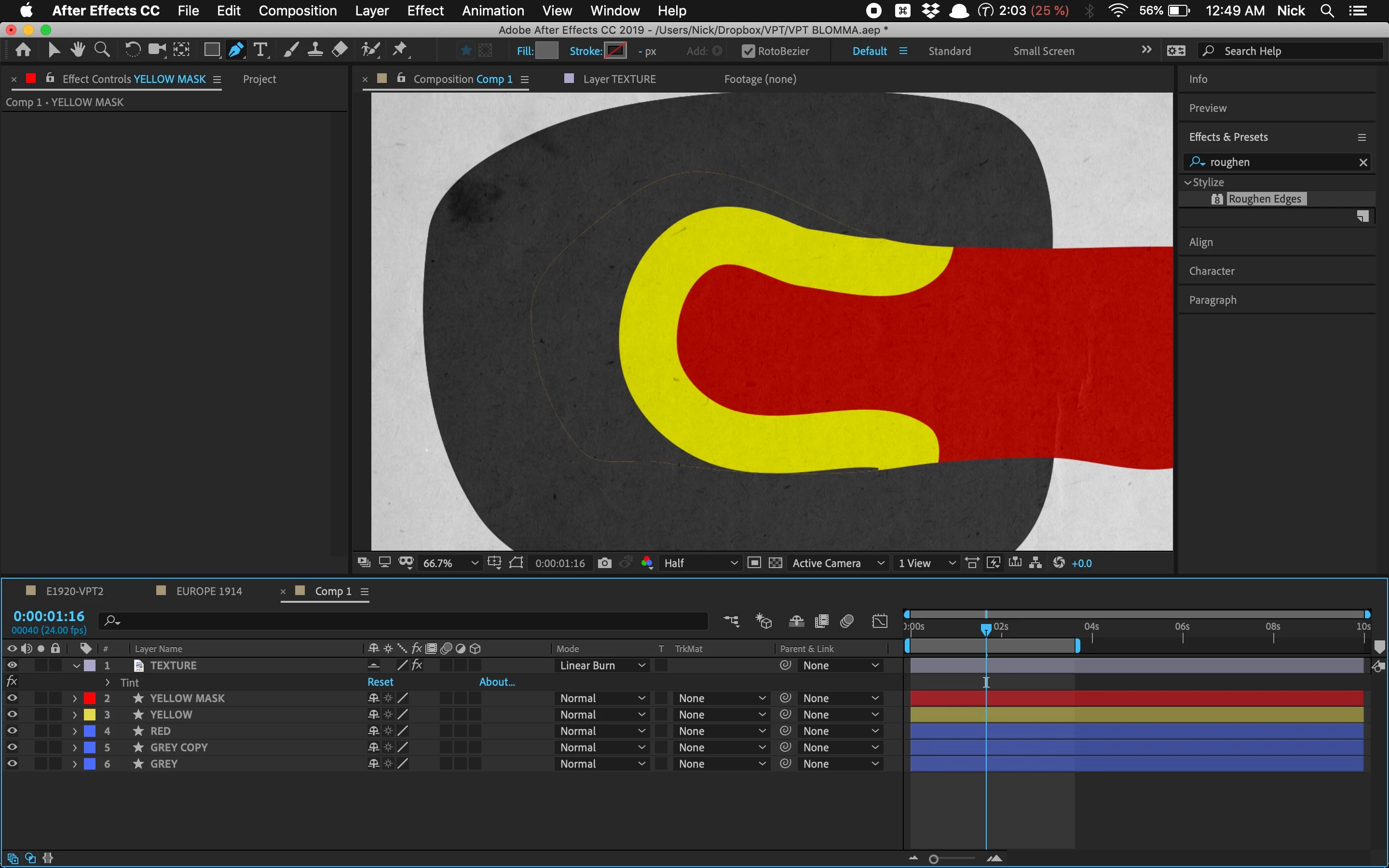1389x868 pixels.
Task: Hide the GREY COPY layer
Action: pyautogui.click(x=12, y=747)
